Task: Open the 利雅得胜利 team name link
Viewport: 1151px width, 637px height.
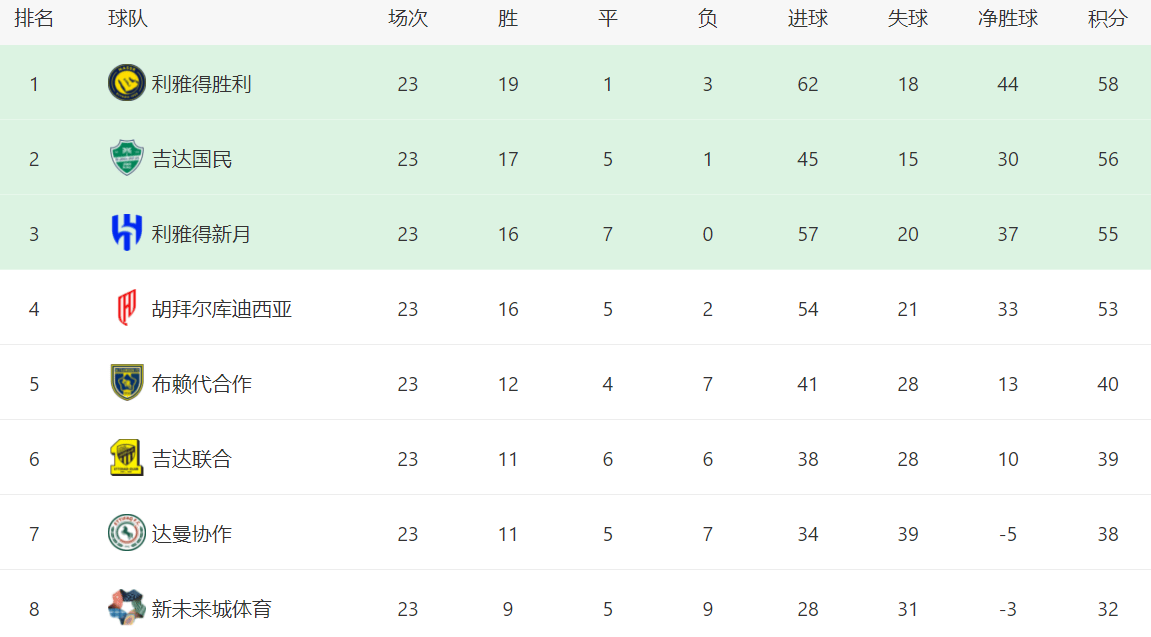Action: click(201, 84)
